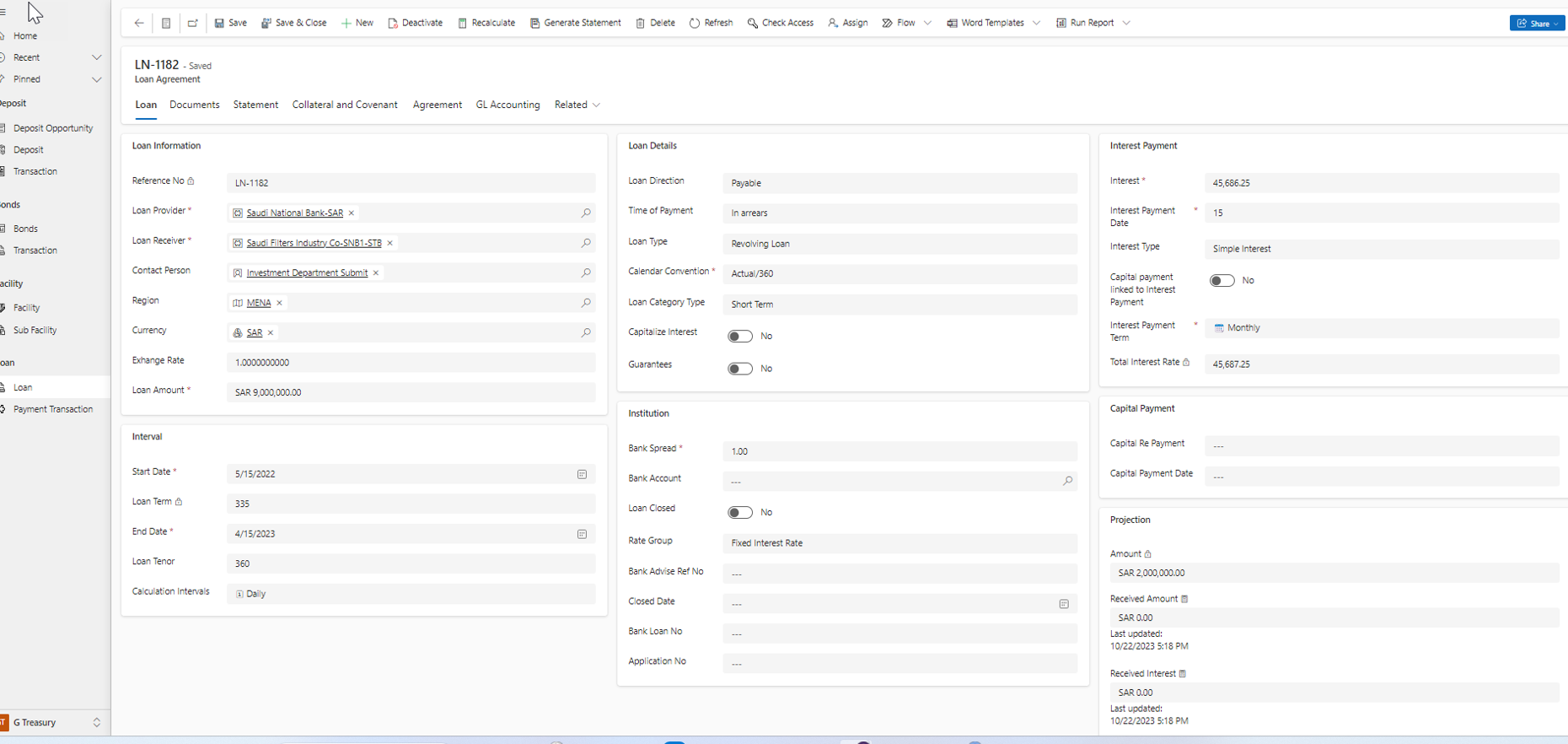Click the Share button

(x=1536, y=23)
